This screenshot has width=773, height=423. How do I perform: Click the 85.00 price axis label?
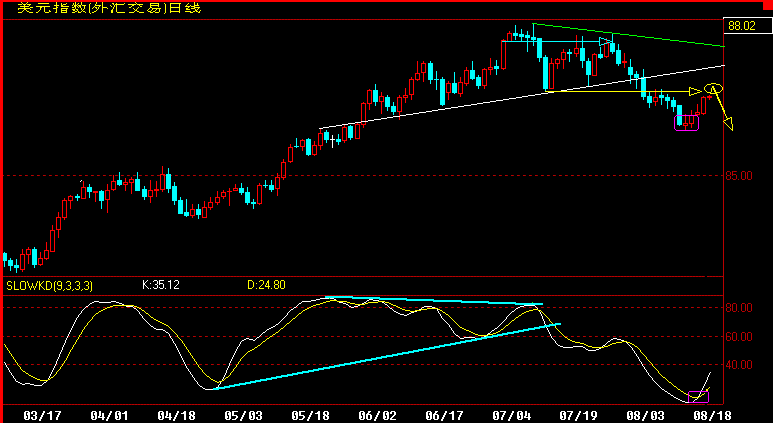coord(738,176)
